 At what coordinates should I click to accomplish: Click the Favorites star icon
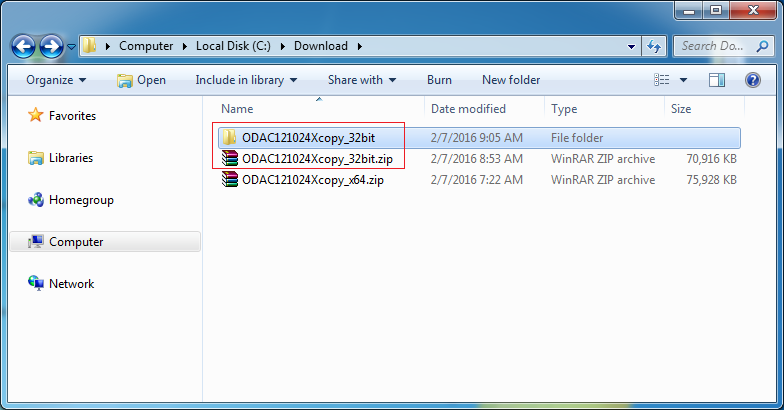tap(36, 115)
